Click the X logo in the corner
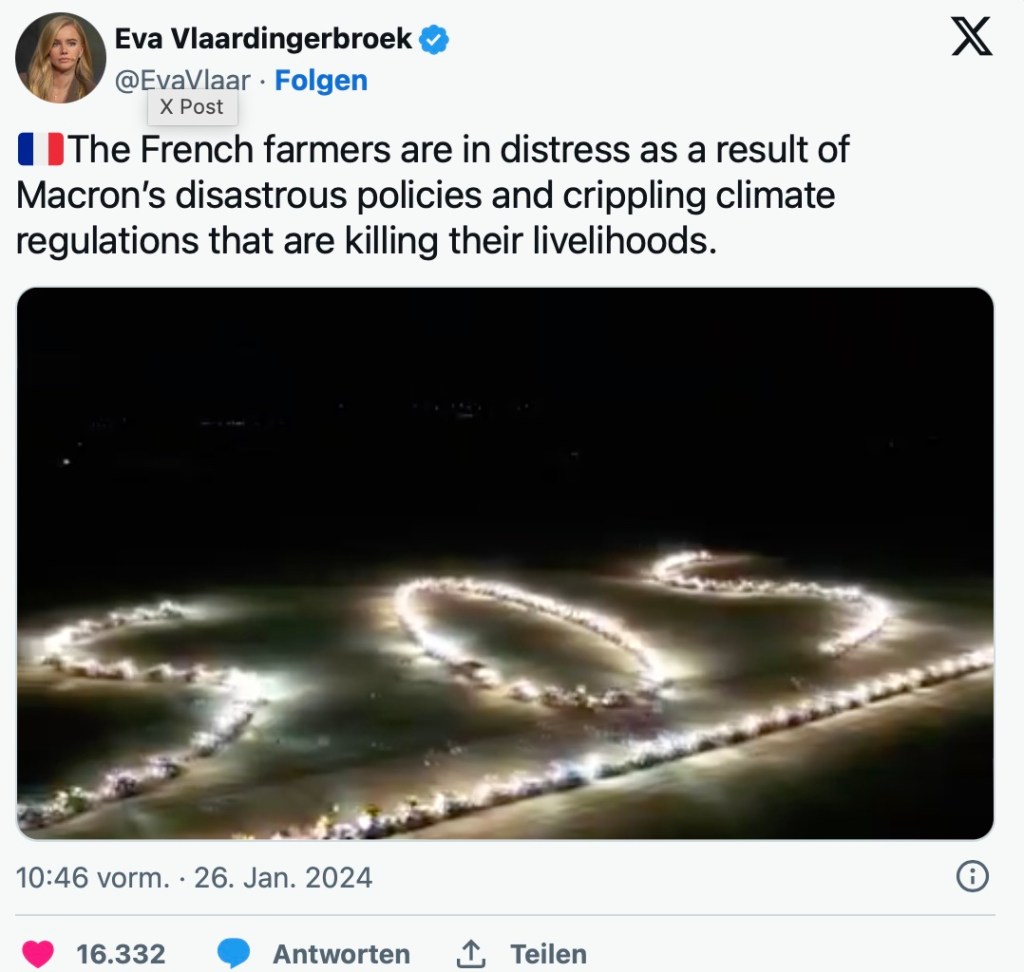This screenshot has width=1024, height=972. (x=969, y=39)
